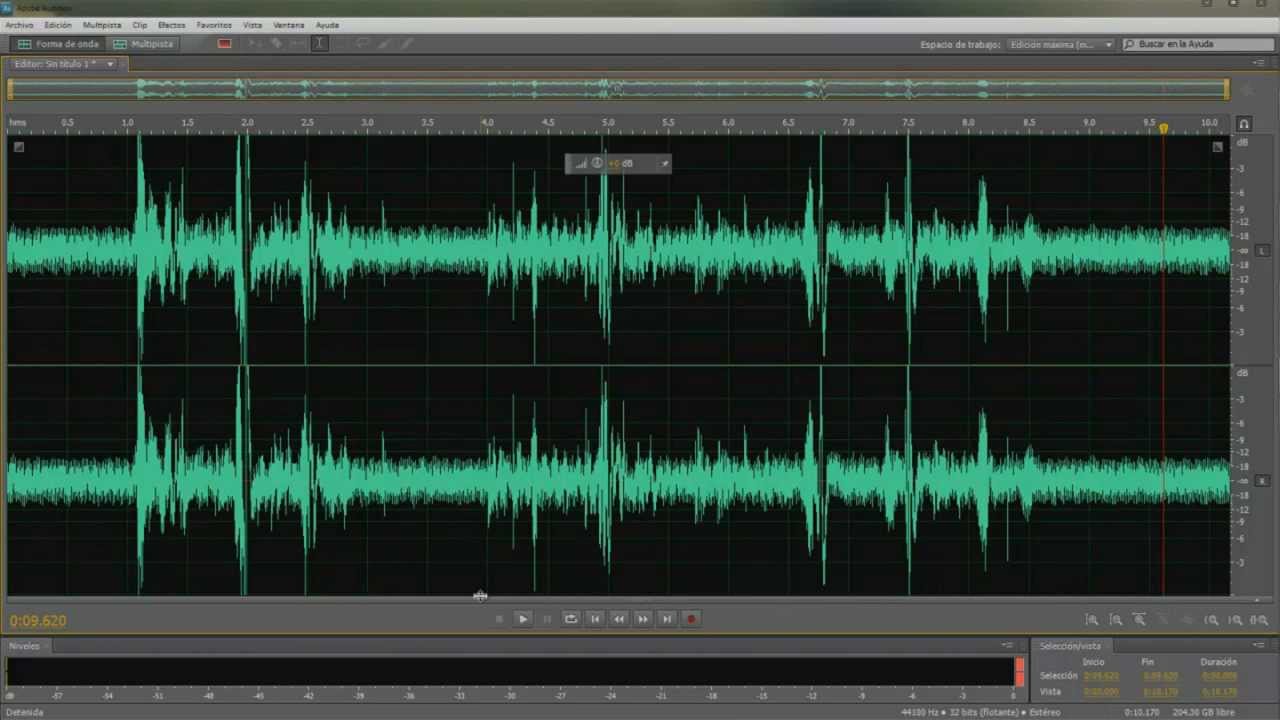
Task: Click zoom to selection icon
Action: click(1260, 620)
